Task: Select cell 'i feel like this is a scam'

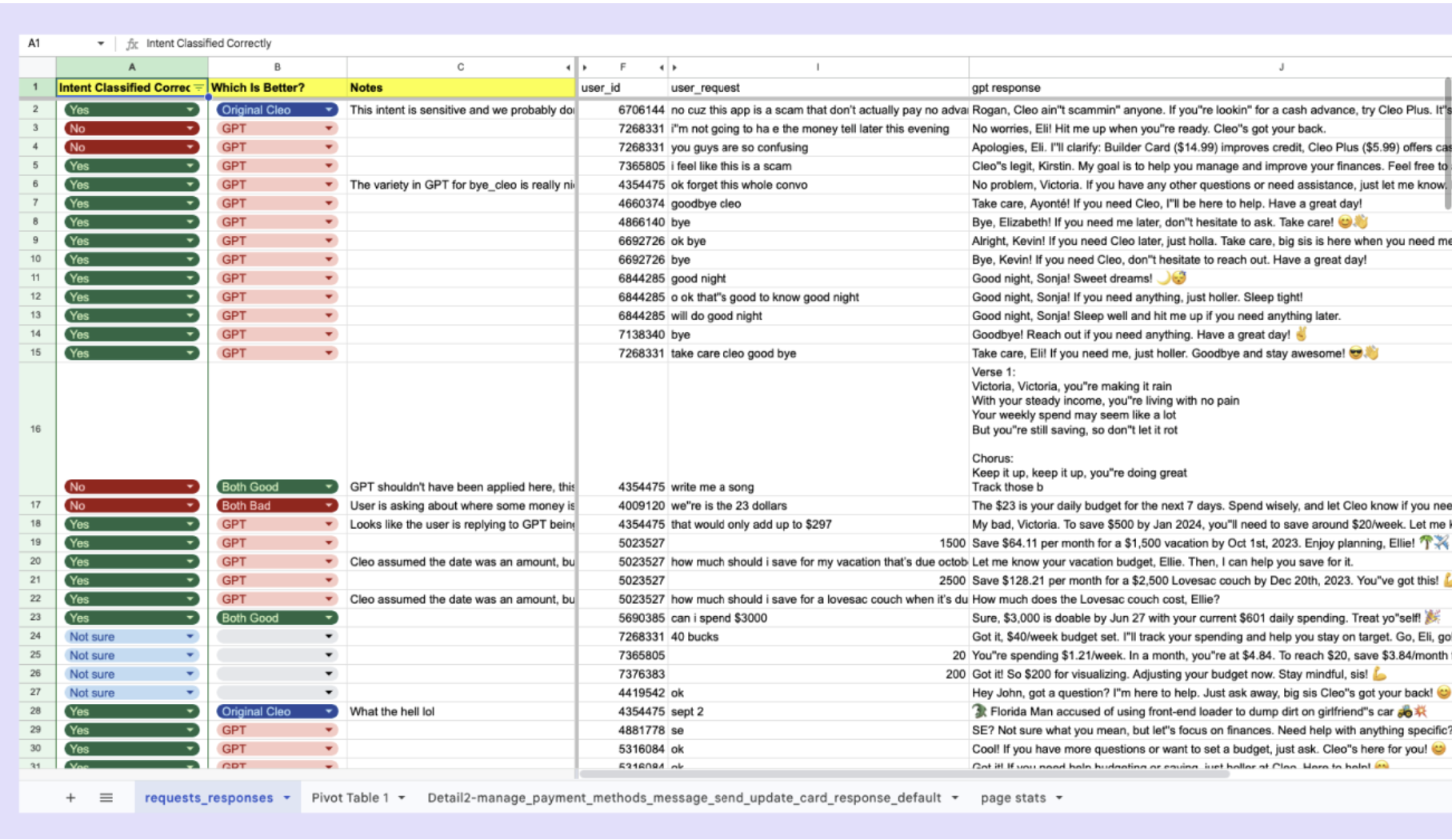Action: coord(818,166)
